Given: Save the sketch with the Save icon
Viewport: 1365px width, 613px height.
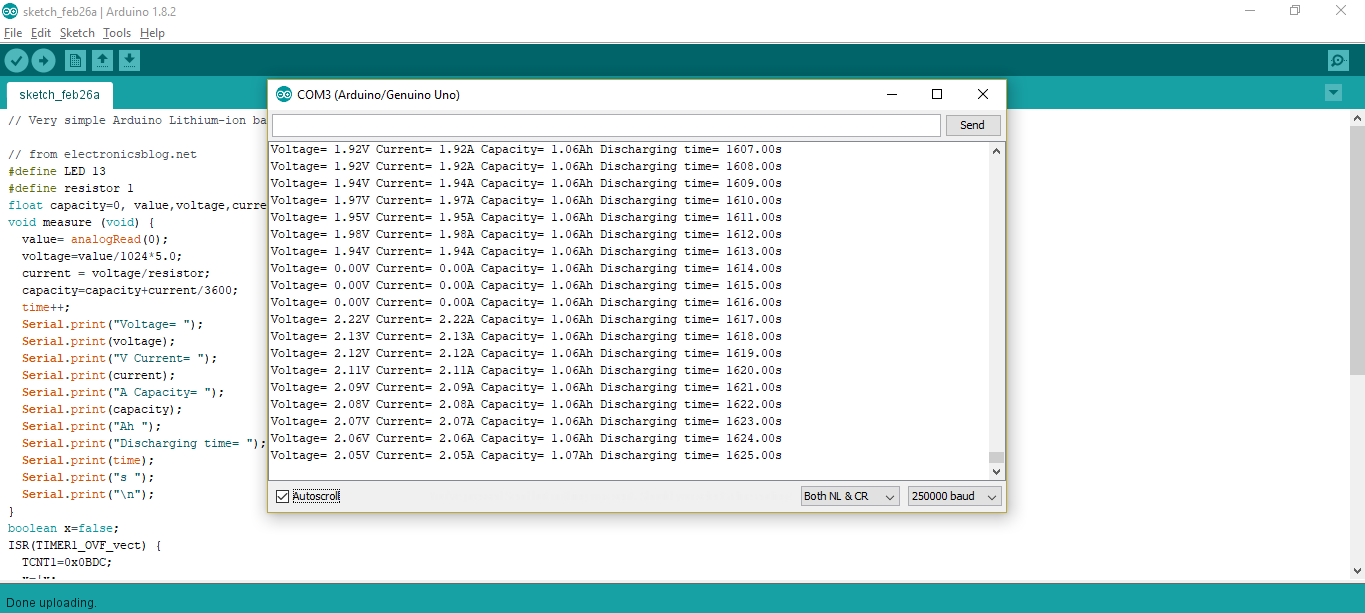Looking at the screenshot, I should (129, 61).
